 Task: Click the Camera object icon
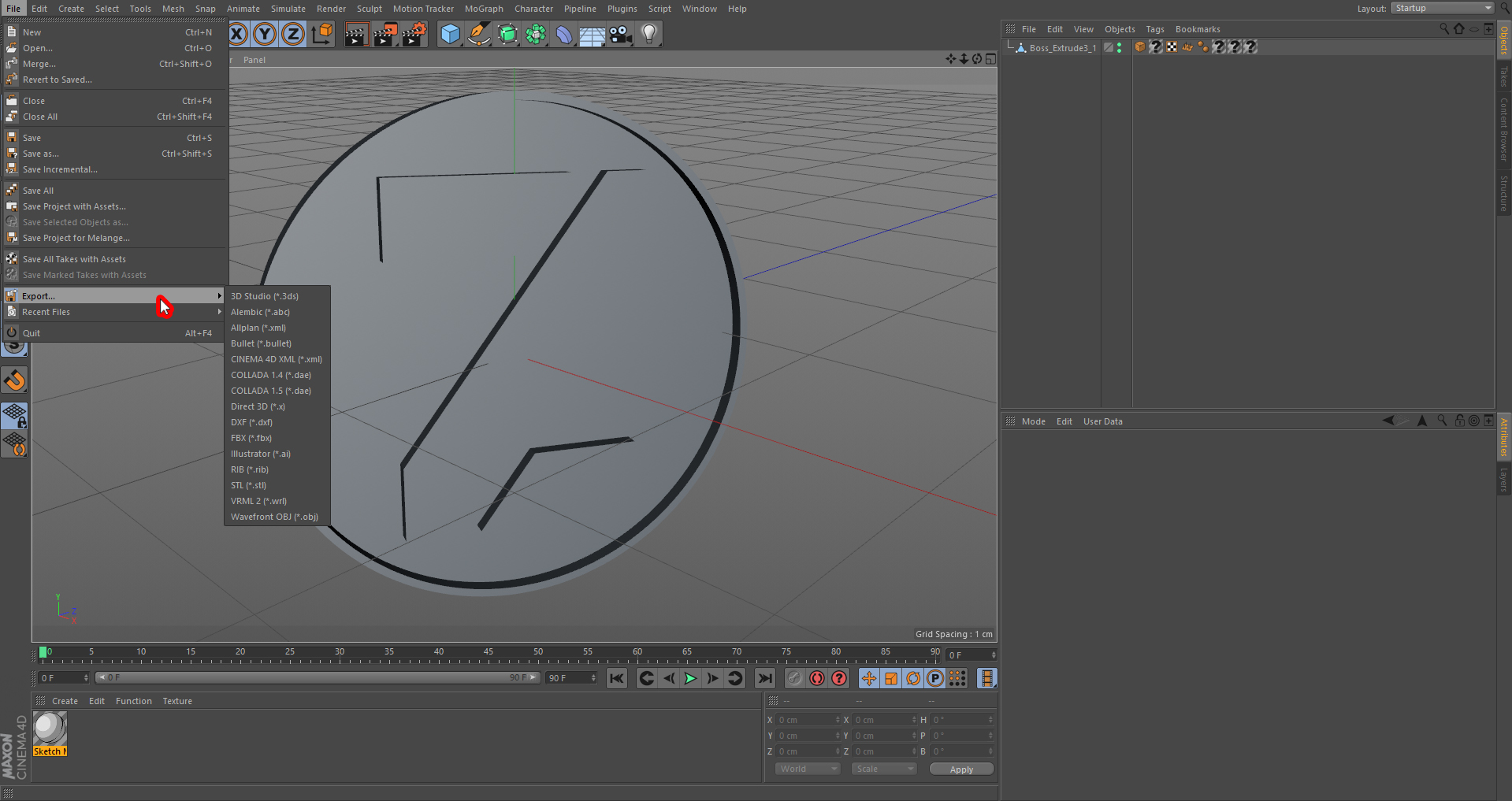pos(621,35)
